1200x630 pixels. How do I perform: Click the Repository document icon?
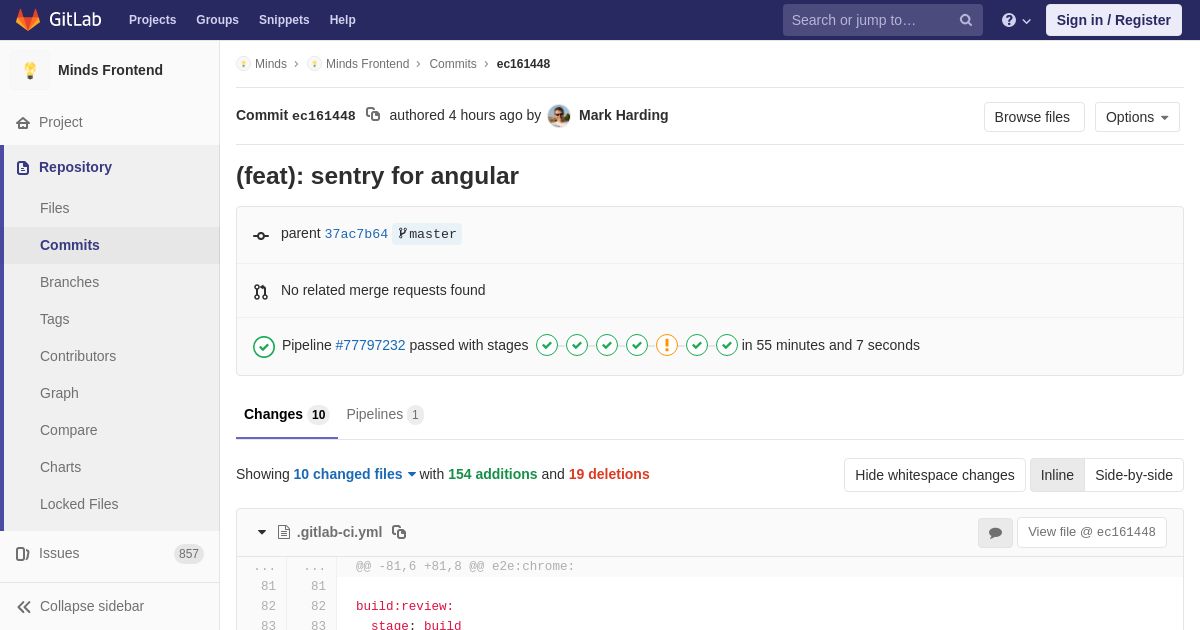[x=23, y=168]
